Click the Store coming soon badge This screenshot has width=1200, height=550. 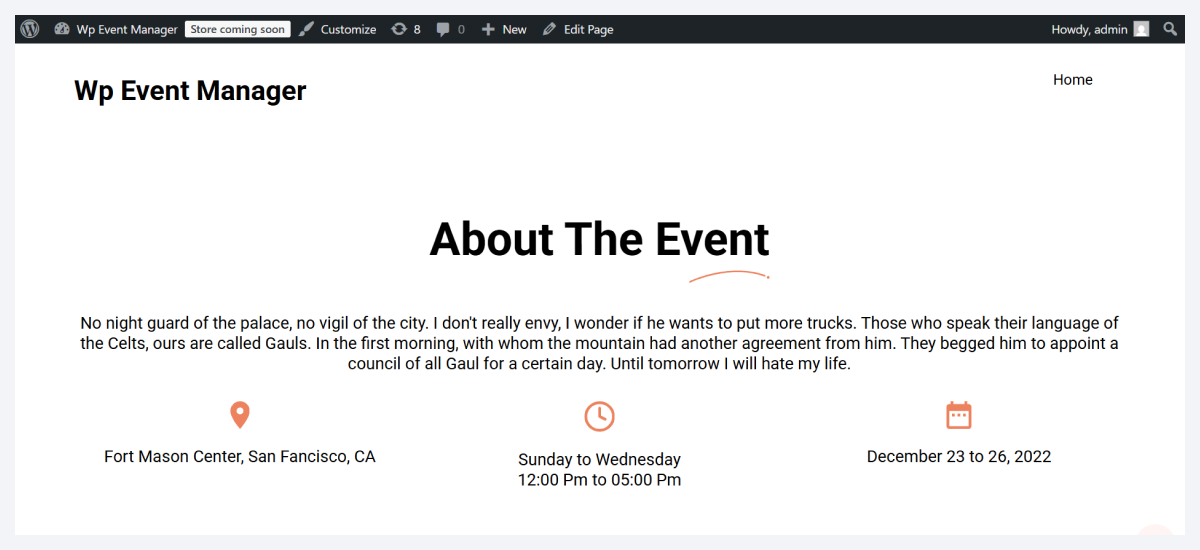[238, 29]
